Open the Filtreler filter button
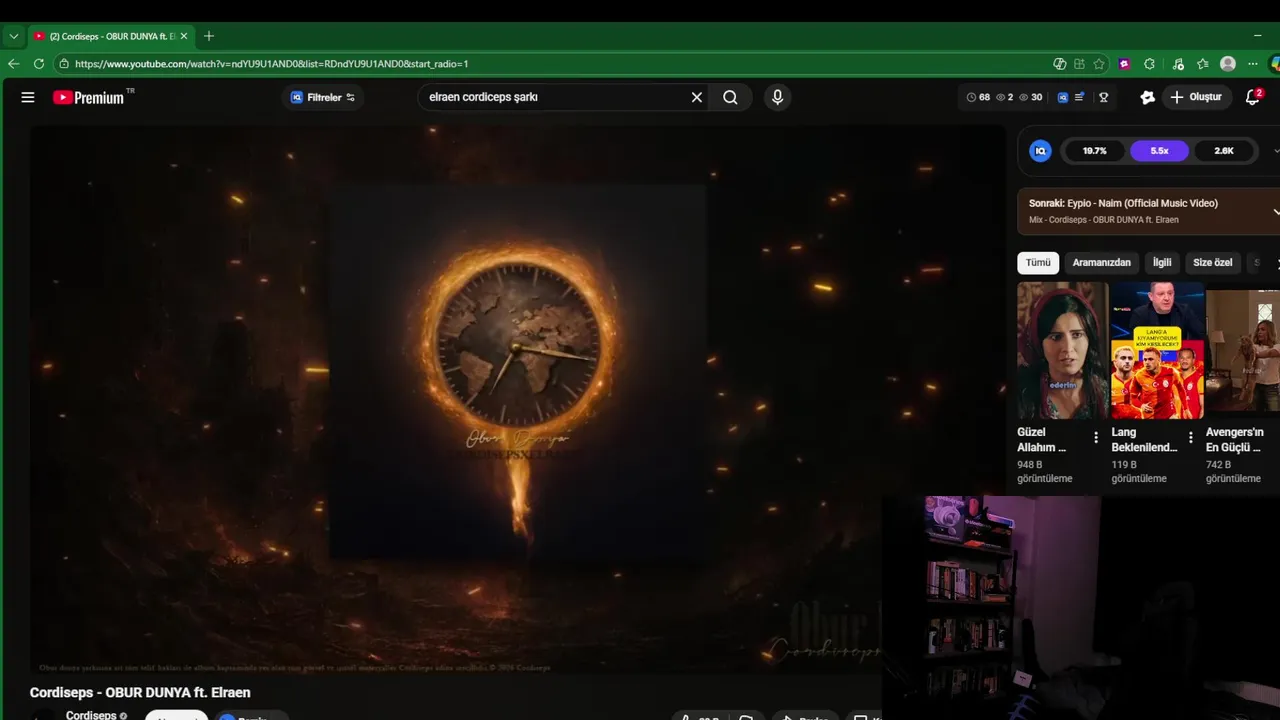The height and width of the screenshot is (720, 1280). tap(322, 97)
